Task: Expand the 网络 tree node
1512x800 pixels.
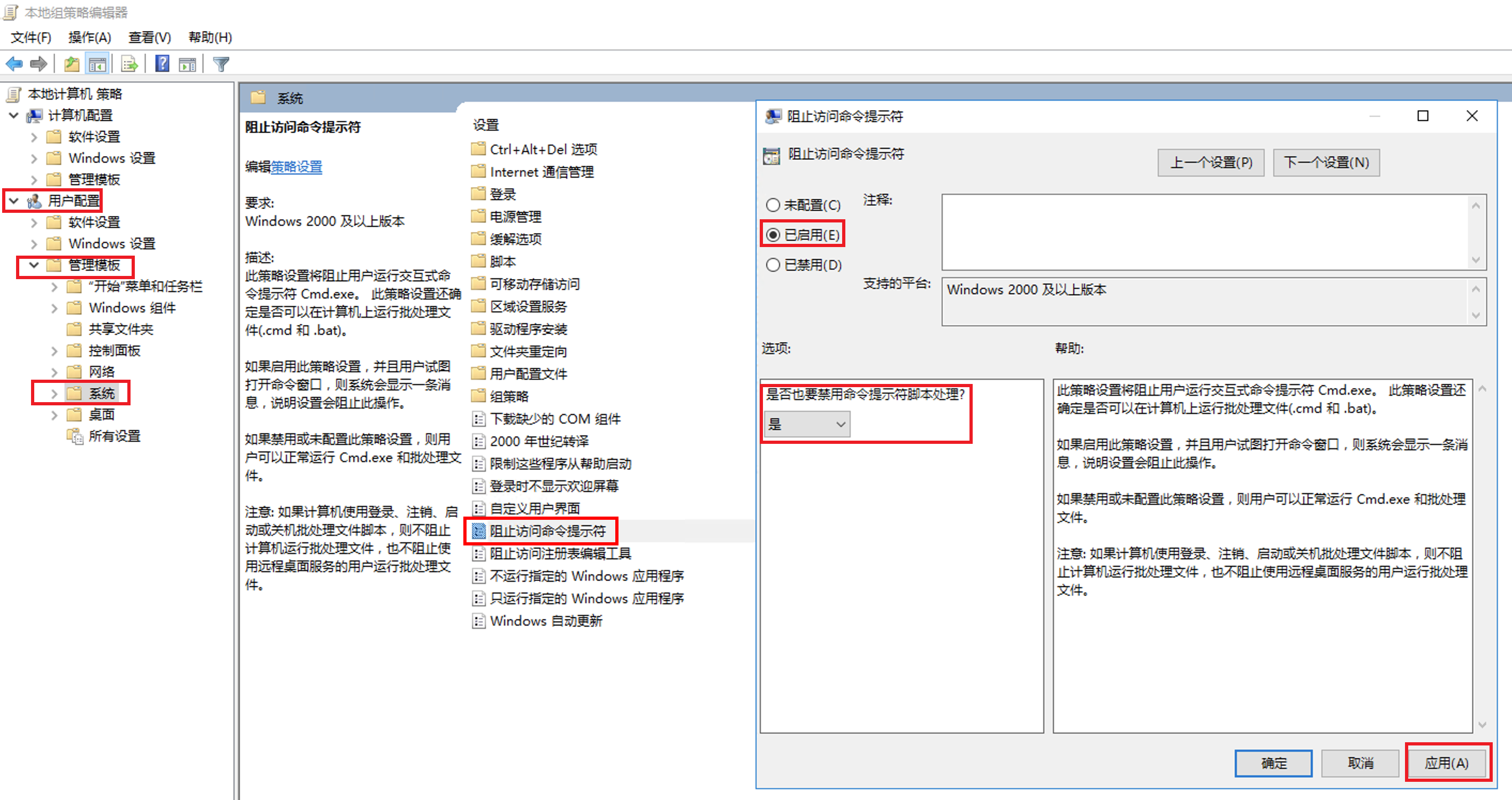Action: [55, 372]
